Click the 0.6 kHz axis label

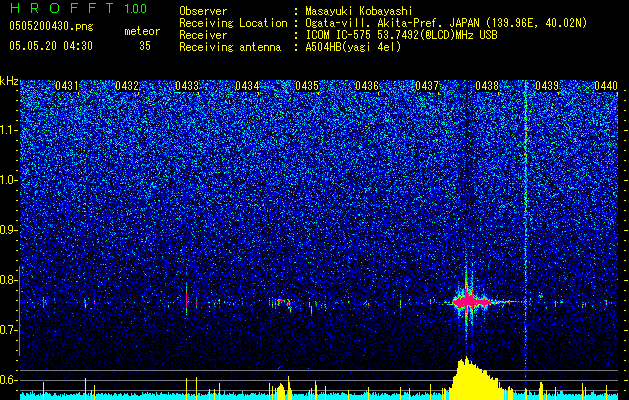(x=9, y=380)
